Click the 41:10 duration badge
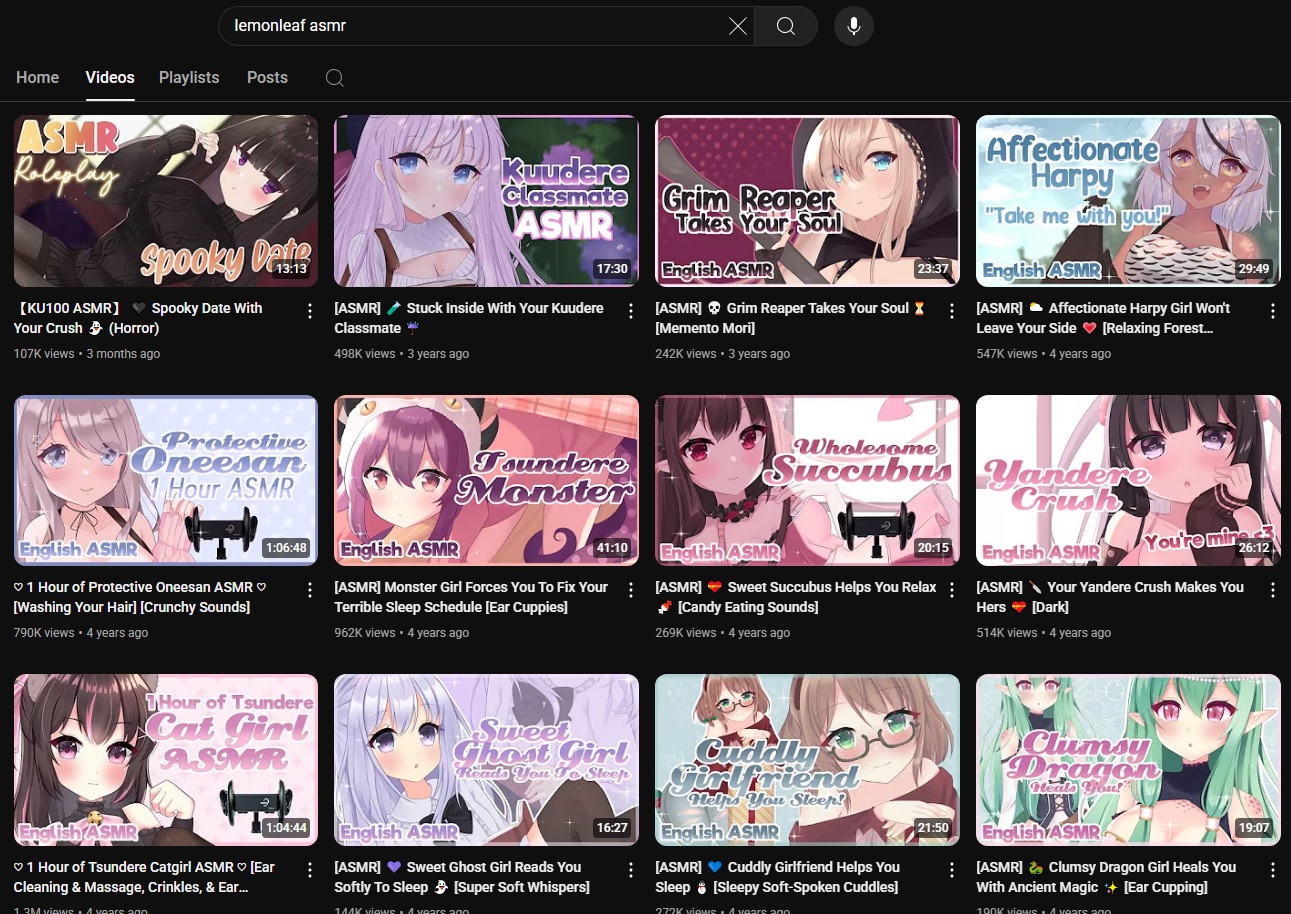This screenshot has width=1291, height=914. pyautogui.click(x=612, y=548)
